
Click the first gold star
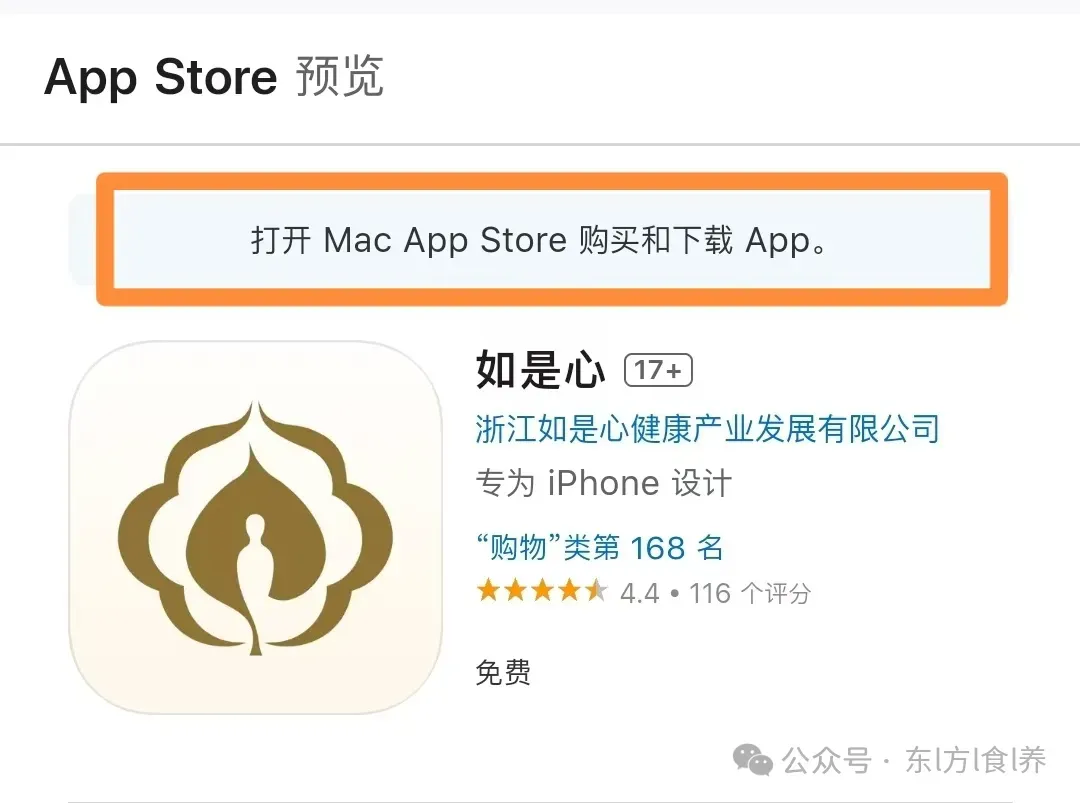click(488, 591)
